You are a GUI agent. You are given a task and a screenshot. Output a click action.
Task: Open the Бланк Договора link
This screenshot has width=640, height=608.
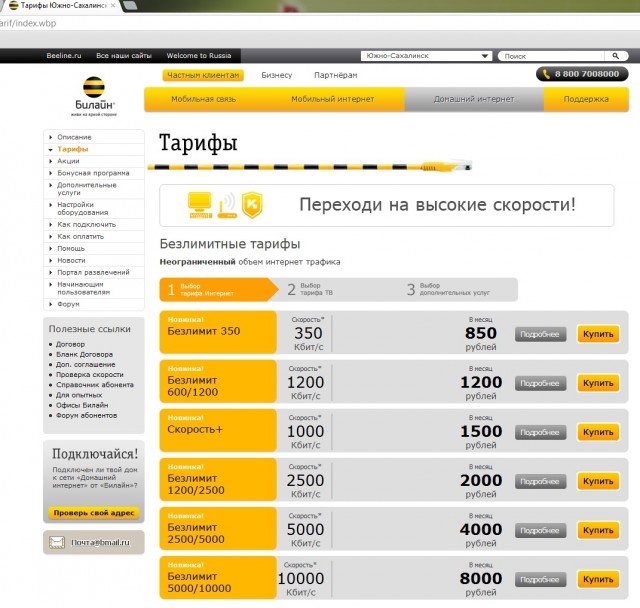(84, 354)
